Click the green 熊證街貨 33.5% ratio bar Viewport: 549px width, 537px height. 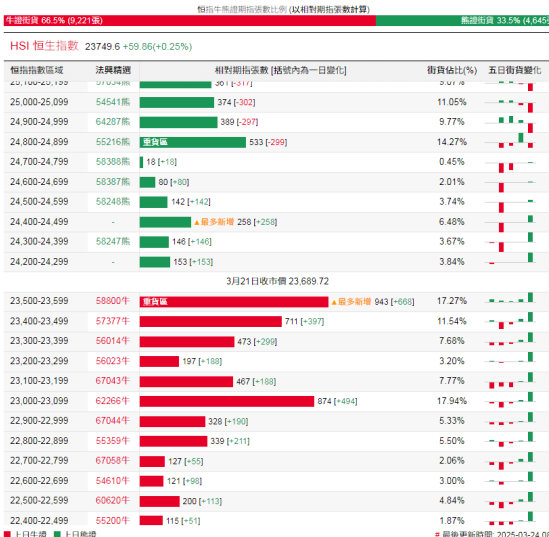pos(462,21)
